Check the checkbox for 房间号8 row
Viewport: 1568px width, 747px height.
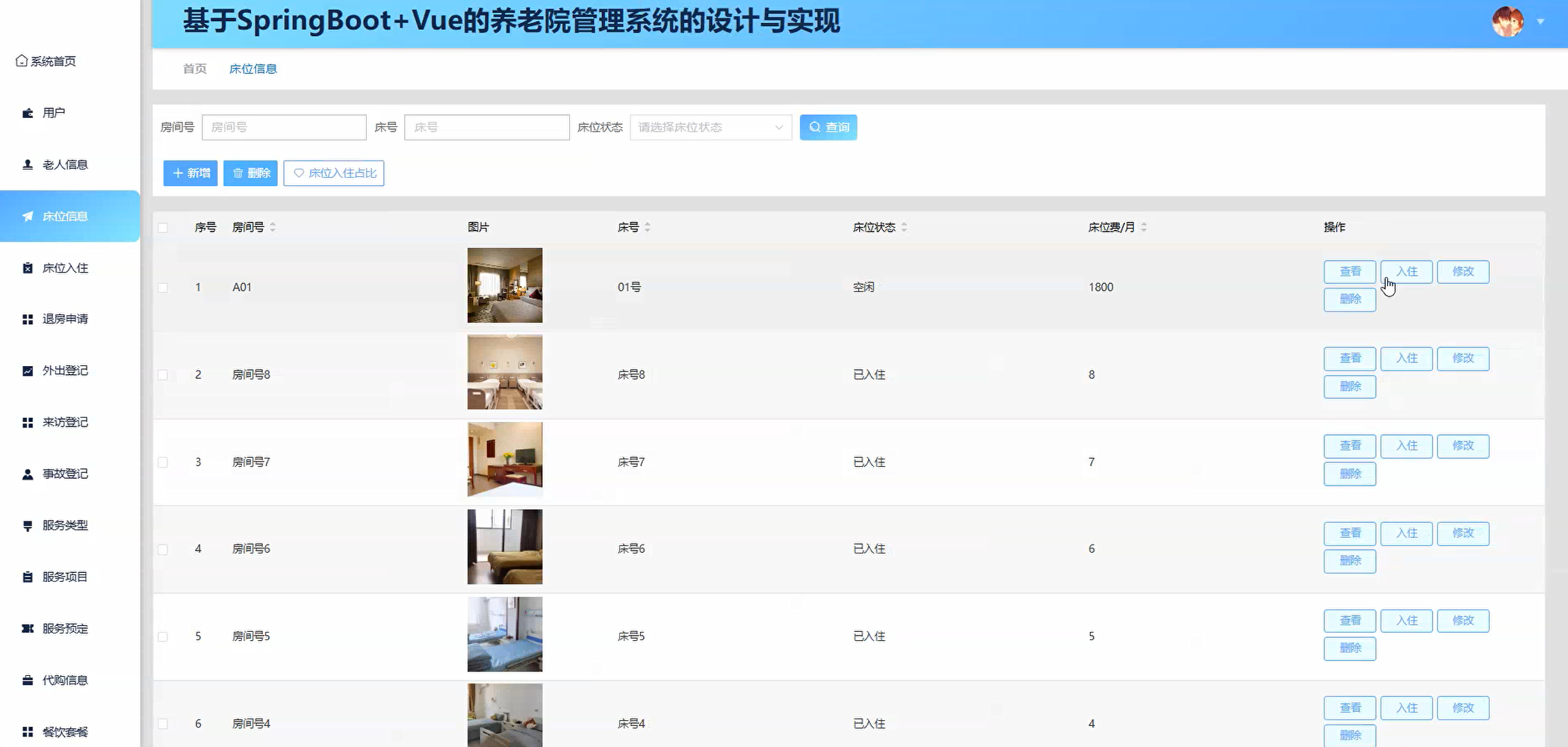pos(164,374)
